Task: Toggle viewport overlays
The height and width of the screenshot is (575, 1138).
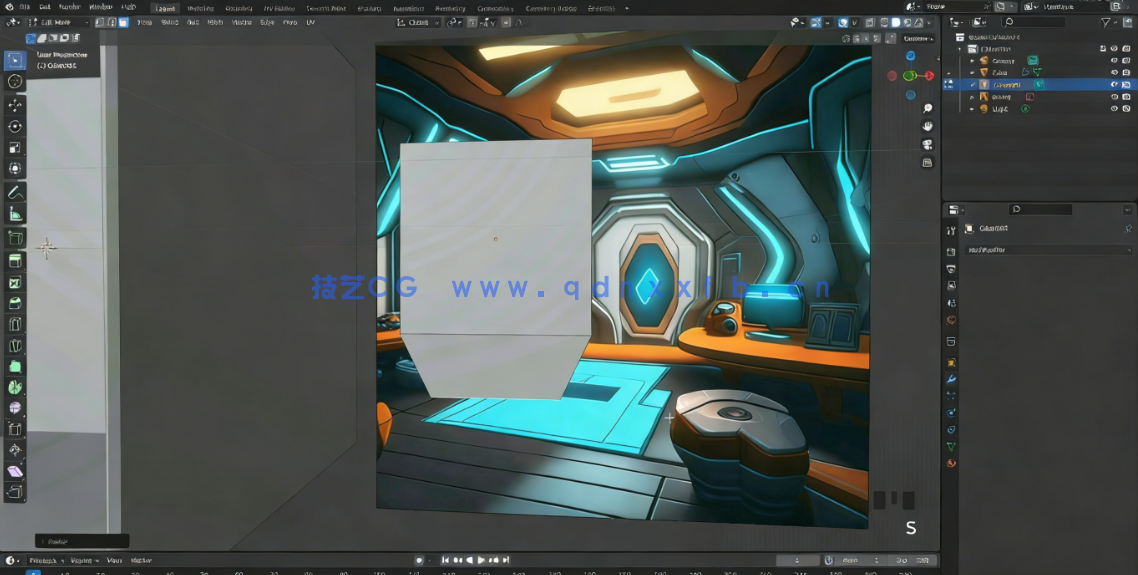Action: 843,23
